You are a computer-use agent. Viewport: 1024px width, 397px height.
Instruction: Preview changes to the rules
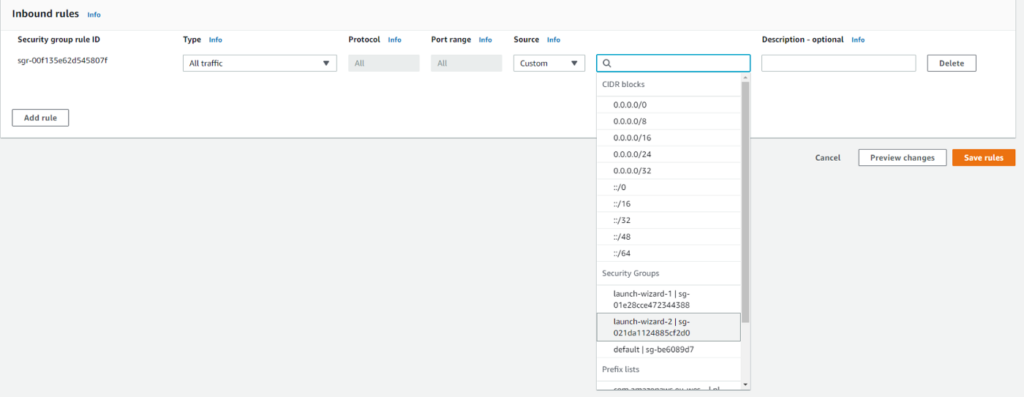point(902,157)
